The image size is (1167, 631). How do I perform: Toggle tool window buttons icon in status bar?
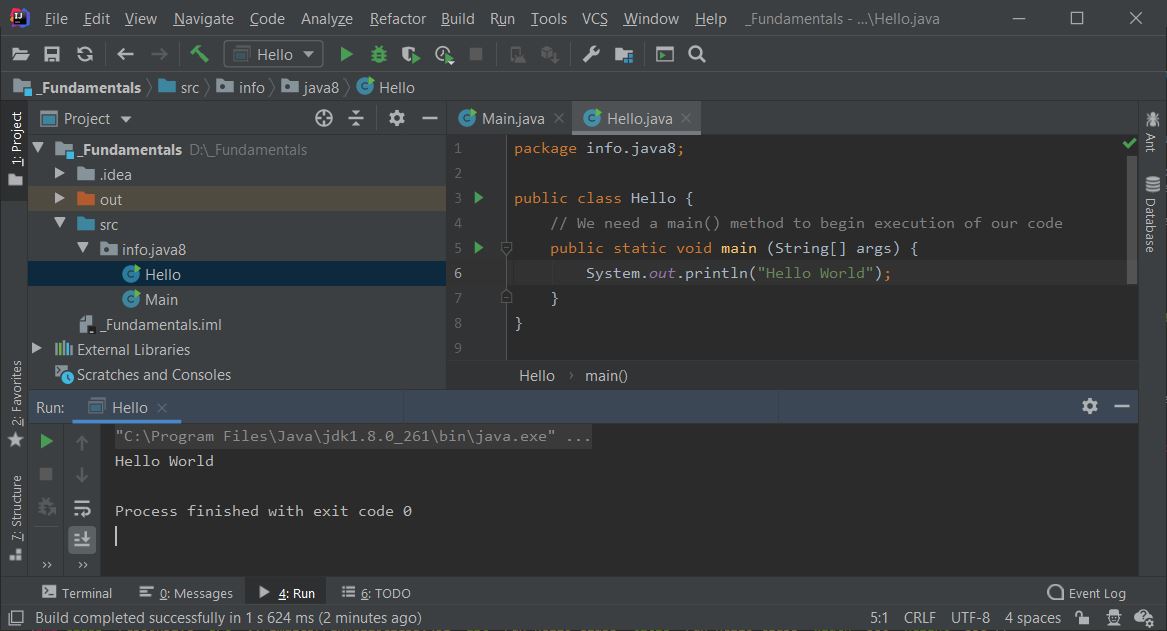(x=15, y=618)
